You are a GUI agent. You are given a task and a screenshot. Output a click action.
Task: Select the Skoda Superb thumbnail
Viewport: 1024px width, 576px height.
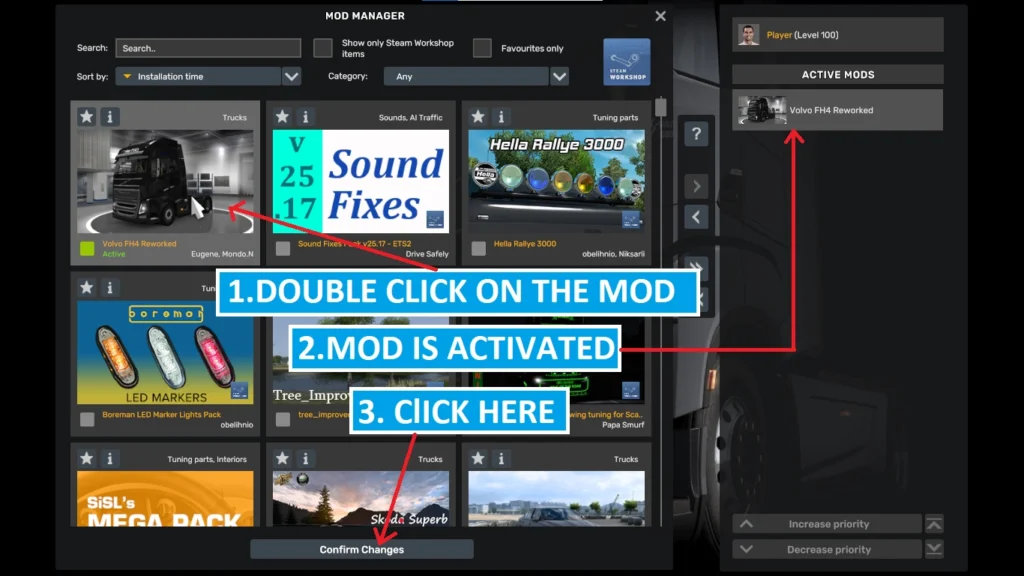[x=360, y=498]
